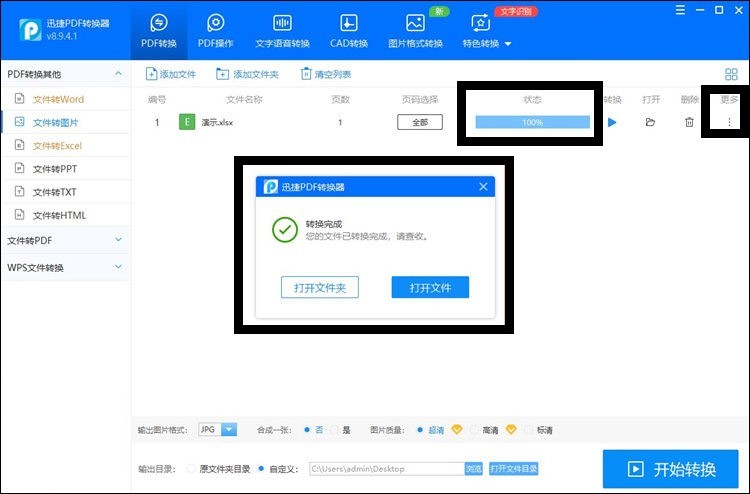Select the CAD转换 tab
The height and width of the screenshot is (494, 750).
pos(349,31)
